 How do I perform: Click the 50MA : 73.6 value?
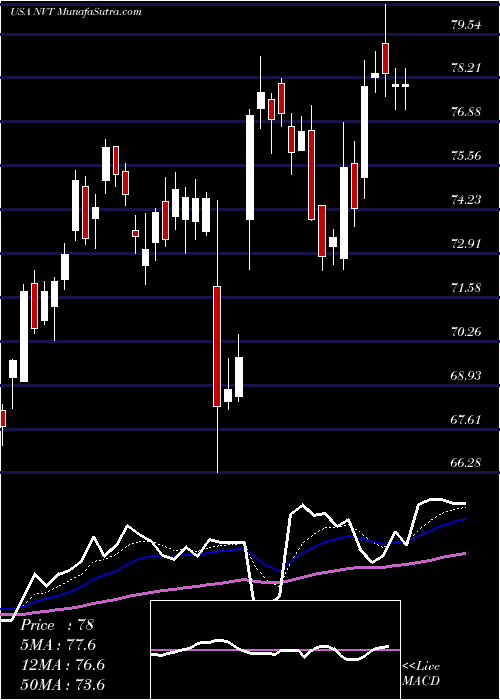click(x=62, y=684)
